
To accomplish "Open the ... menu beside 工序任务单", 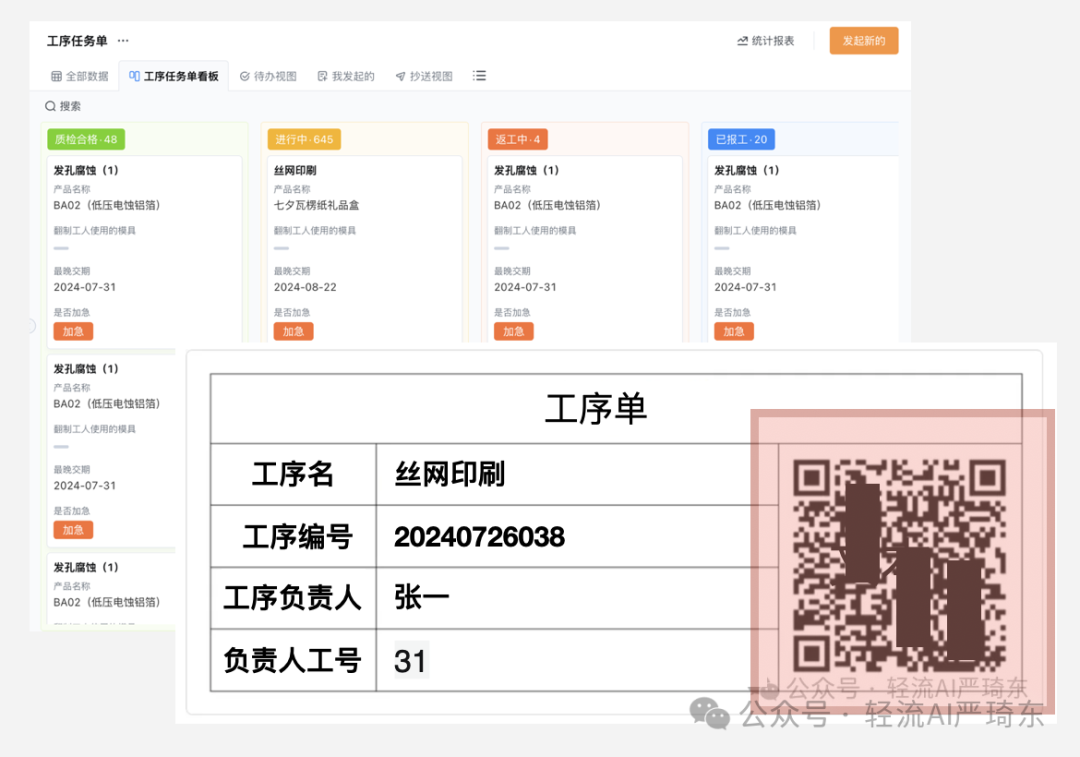I will (x=122, y=41).
